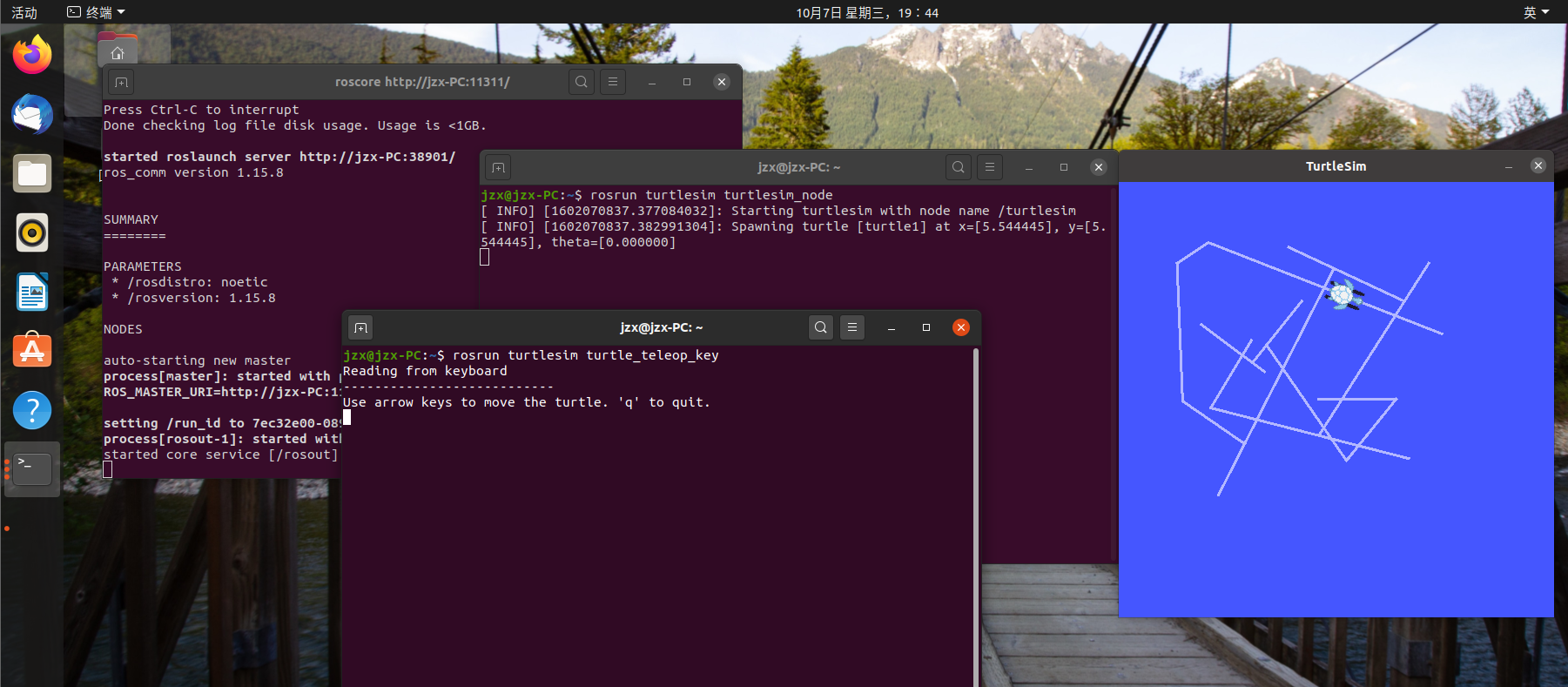Click 'auto-starting new master' line
1568x687 pixels.
(197, 360)
